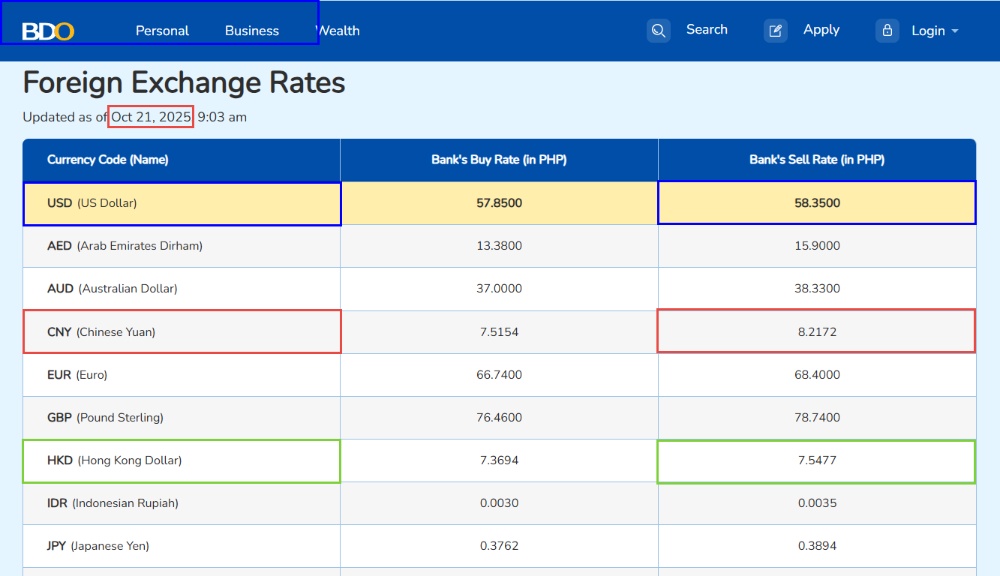1000x576 pixels.
Task: Click the Login label in header
Action: (928, 31)
